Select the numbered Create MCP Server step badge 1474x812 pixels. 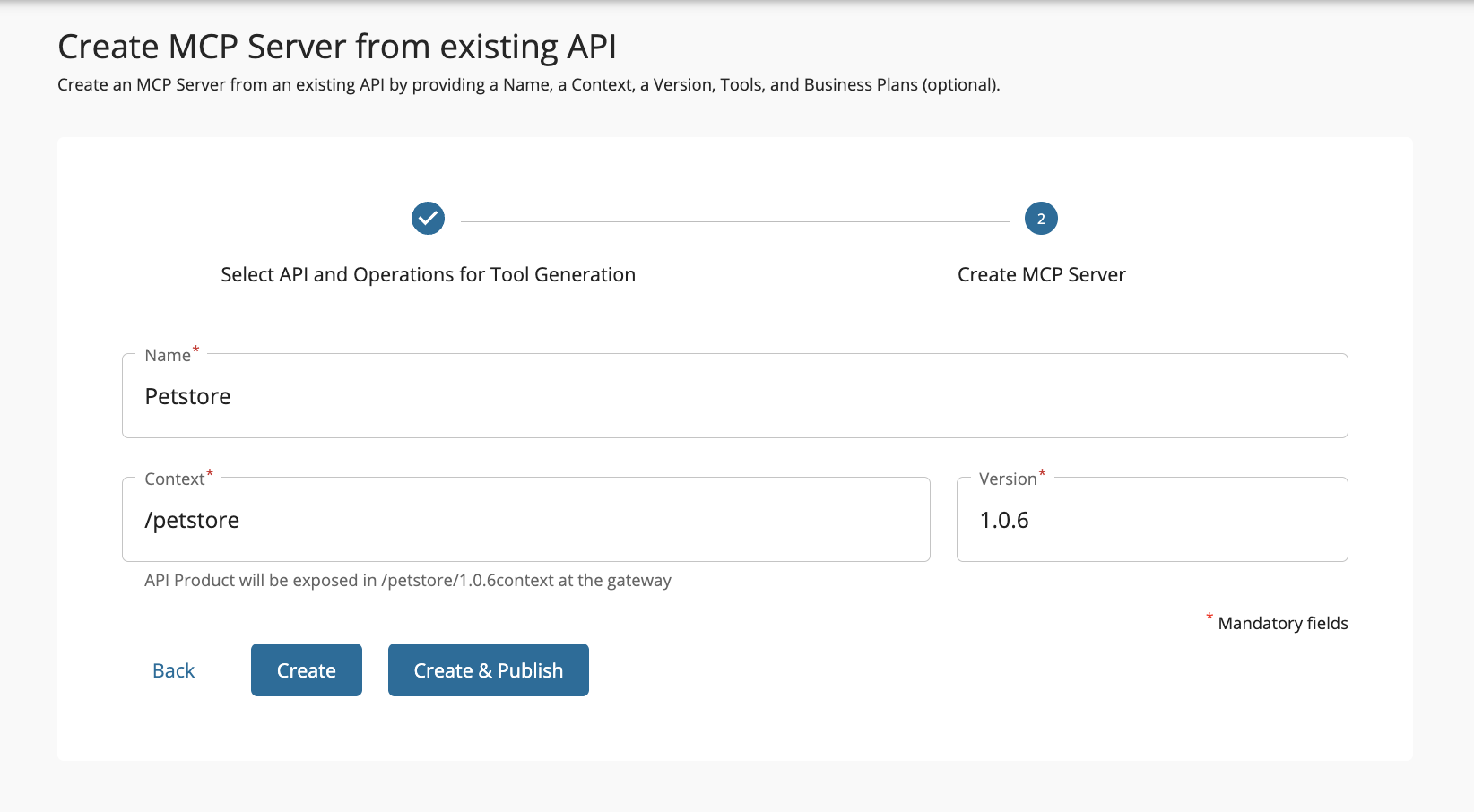pyautogui.click(x=1041, y=218)
